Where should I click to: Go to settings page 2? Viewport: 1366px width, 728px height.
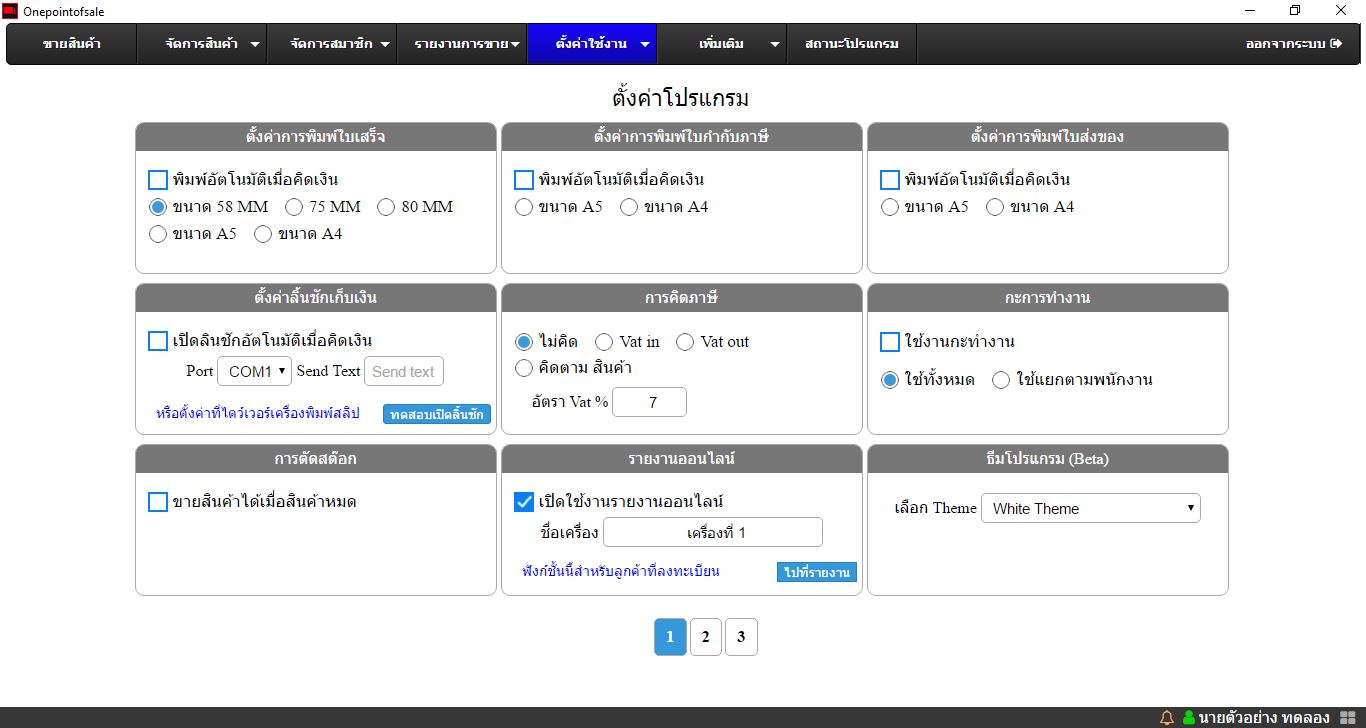[705, 637]
